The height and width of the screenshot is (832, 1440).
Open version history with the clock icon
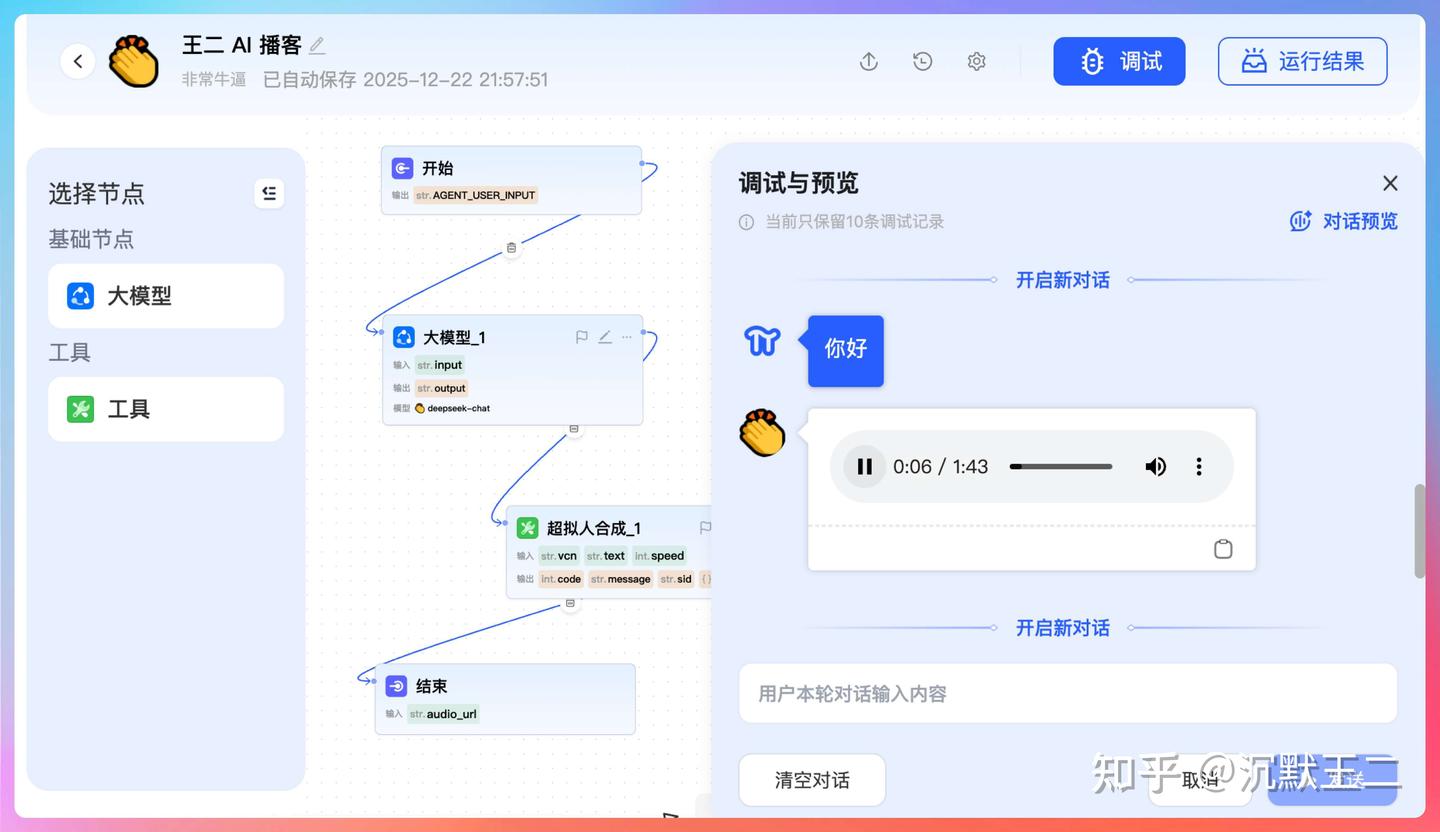point(921,61)
